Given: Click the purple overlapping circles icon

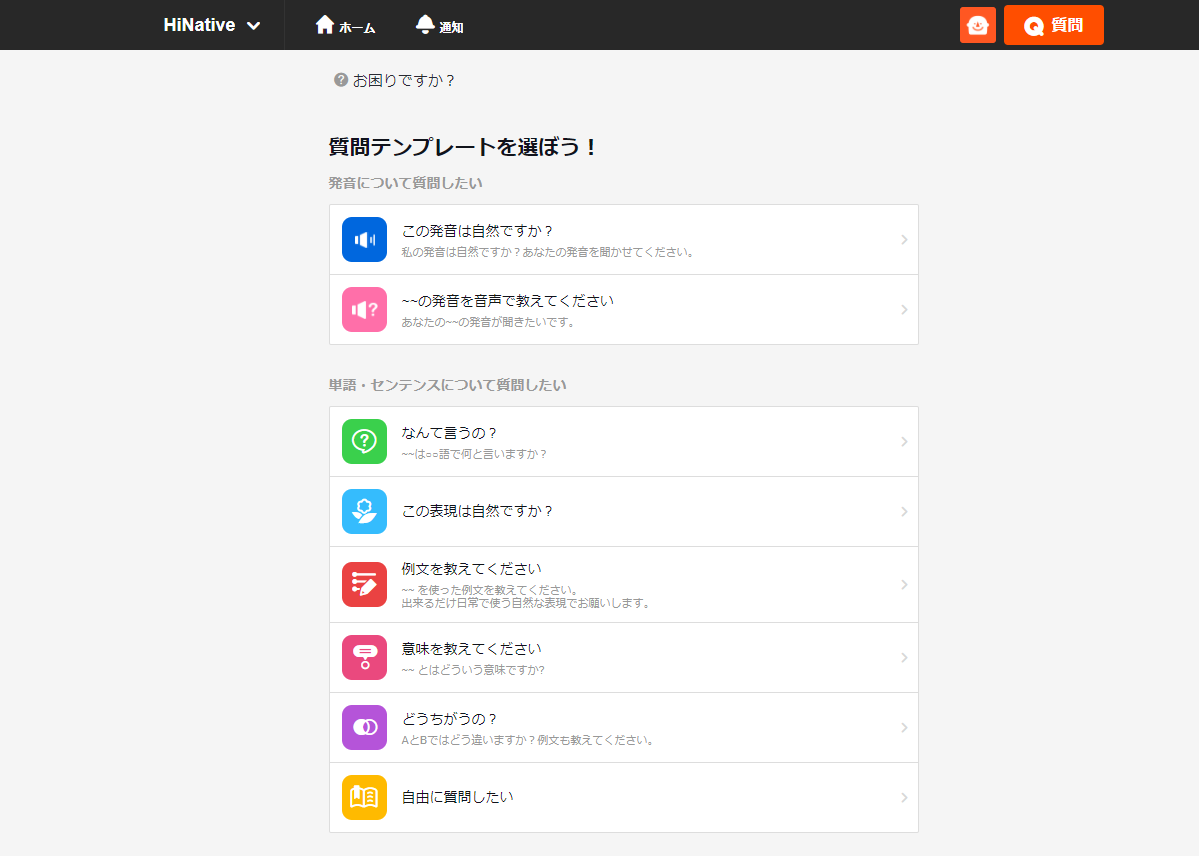Looking at the screenshot, I should coord(364,727).
